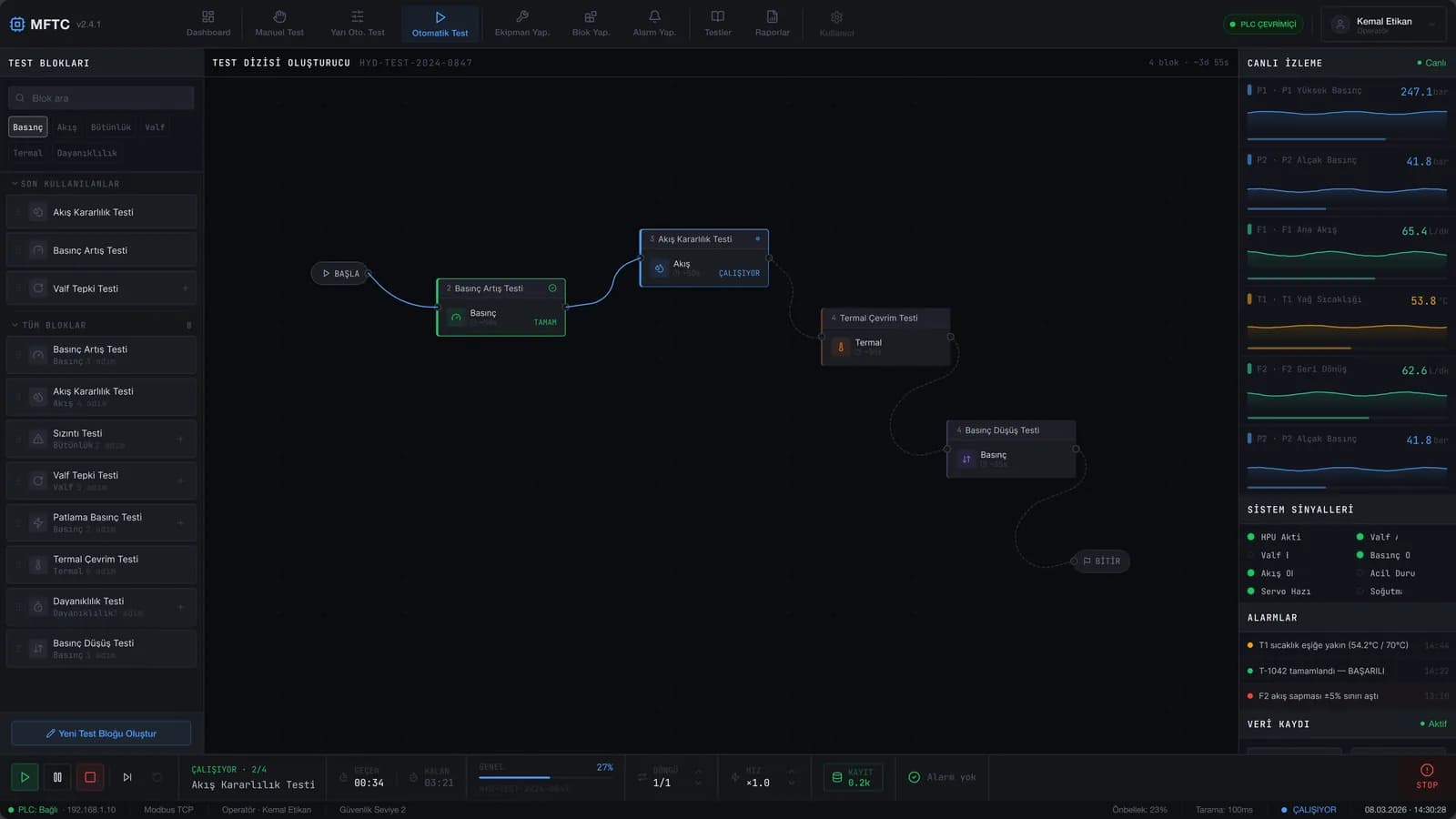Toggle the Termal filter chip
Image resolution: width=1456 pixels, height=819 pixels.
pyautogui.click(x=27, y=153)
